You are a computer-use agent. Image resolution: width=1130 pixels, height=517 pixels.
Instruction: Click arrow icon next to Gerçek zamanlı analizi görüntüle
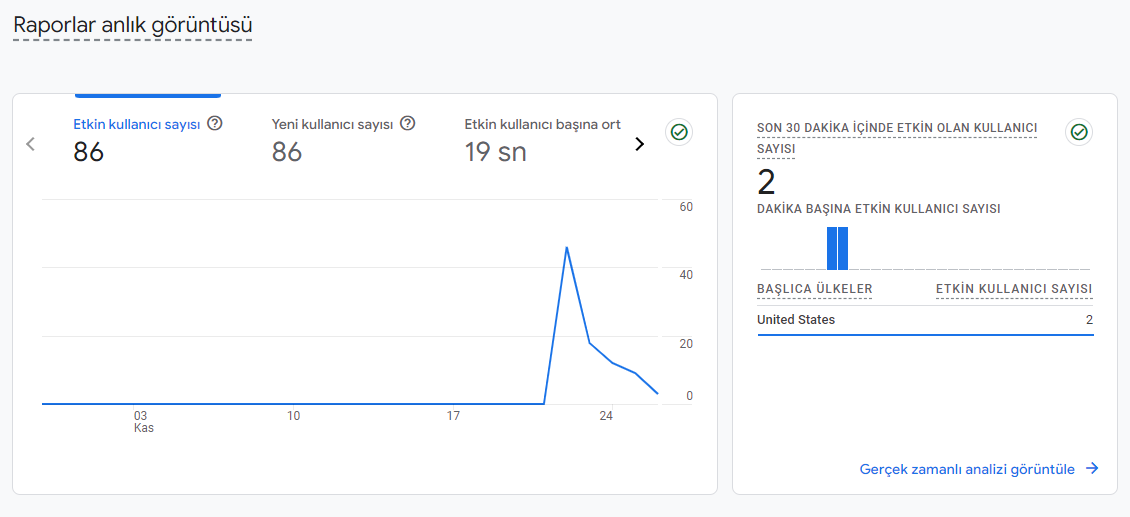pyautogui.click(x=1093, y=469)
